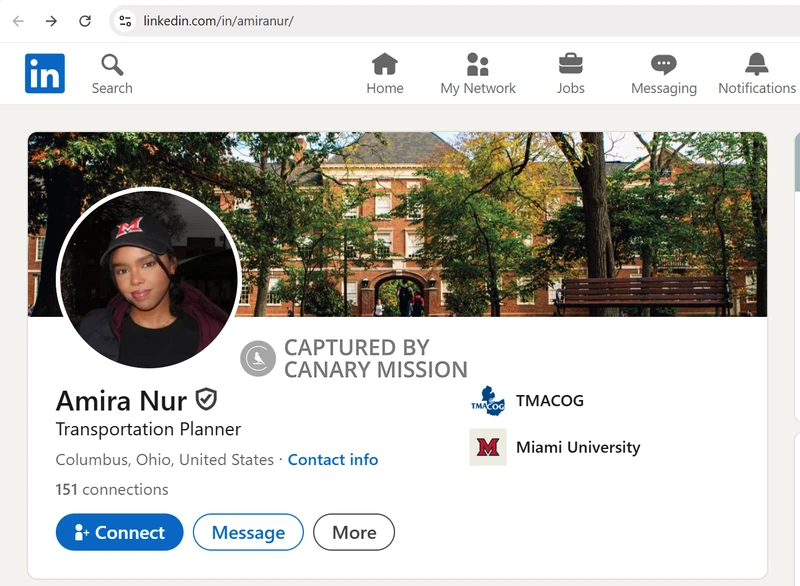Viewport: 800px width, 586px height.
Task: Open the Contact info link
Action: tap(333, 460)
